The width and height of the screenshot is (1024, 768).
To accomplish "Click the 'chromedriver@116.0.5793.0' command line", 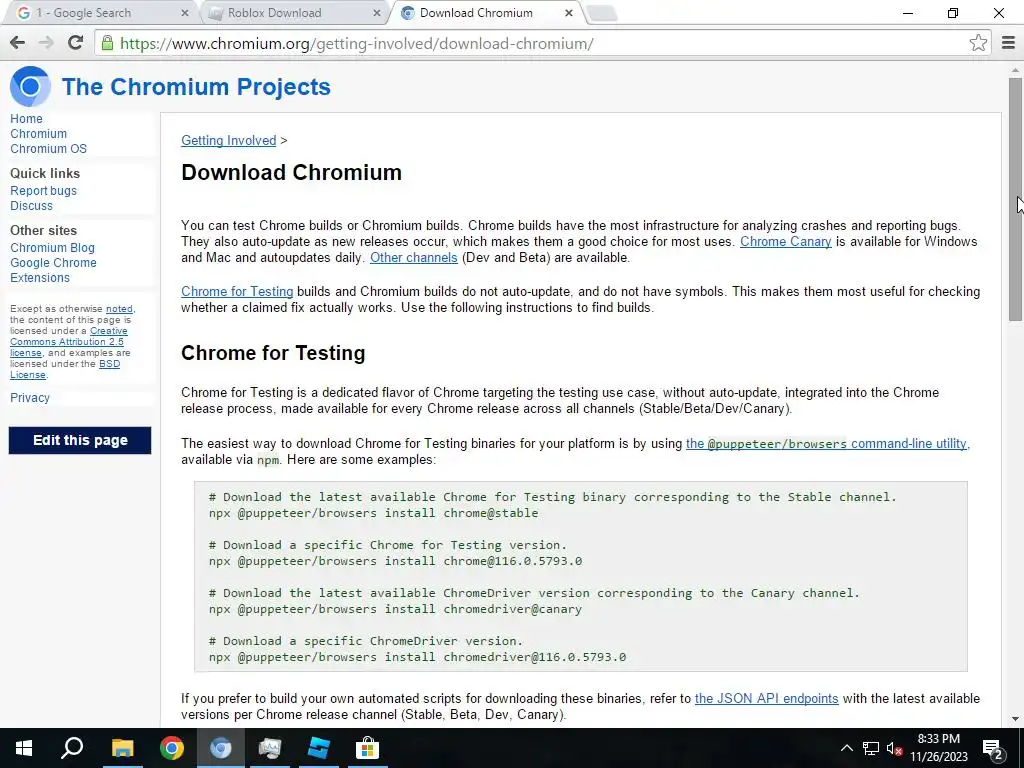I will point(417,657).
